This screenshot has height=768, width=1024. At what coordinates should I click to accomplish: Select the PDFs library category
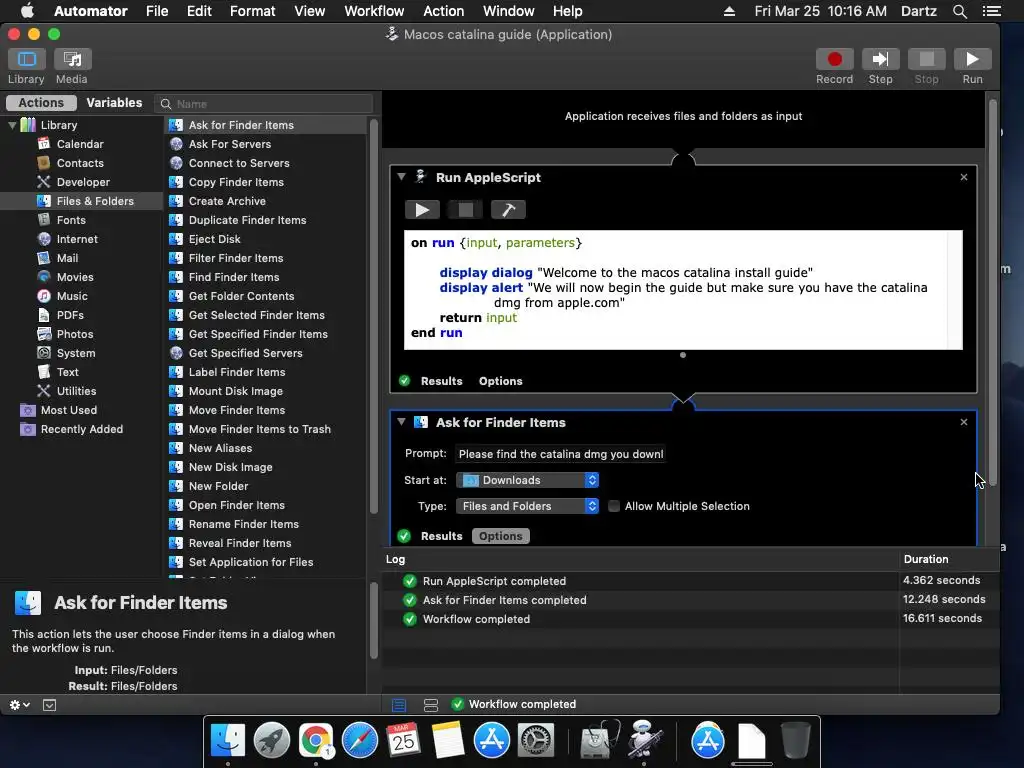[x=70, y=314]
